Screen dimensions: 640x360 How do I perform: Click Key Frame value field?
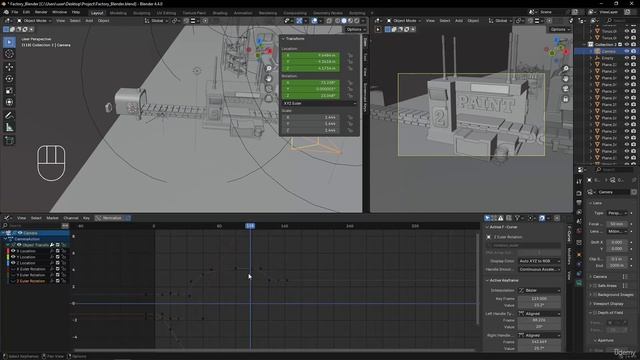click(x=539, y=299)
